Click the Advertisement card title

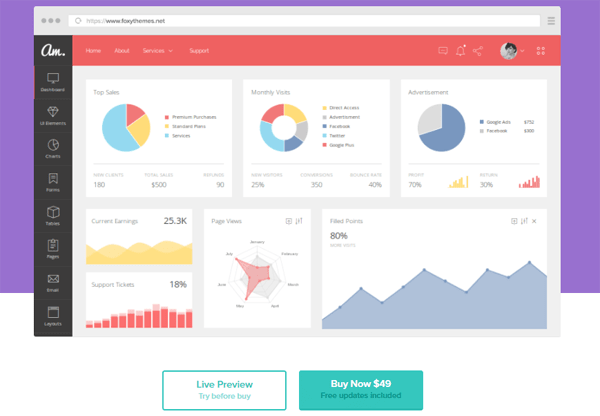coord(428,92)
